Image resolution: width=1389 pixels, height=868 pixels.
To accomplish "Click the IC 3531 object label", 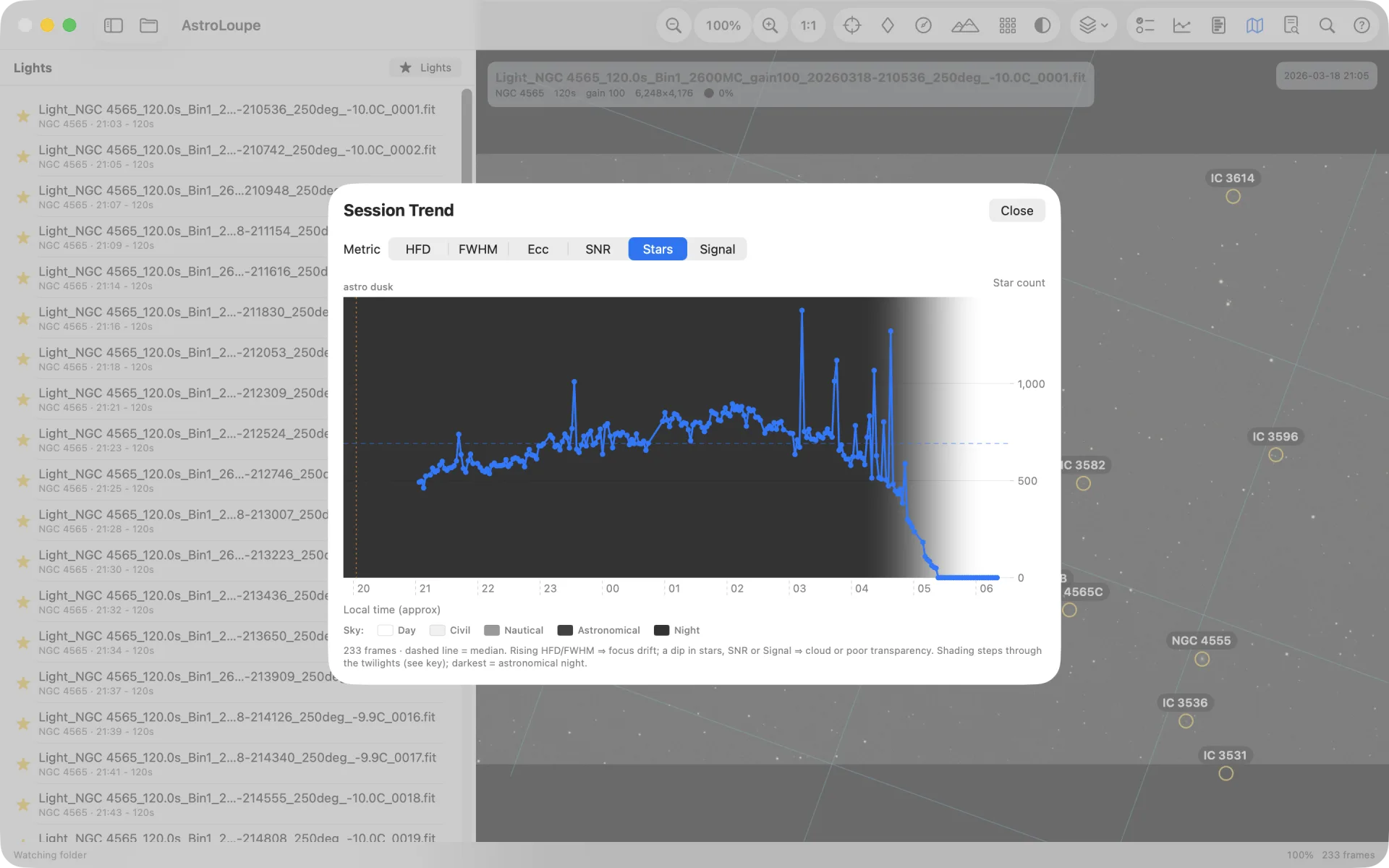I will [x=1225, y=754].
